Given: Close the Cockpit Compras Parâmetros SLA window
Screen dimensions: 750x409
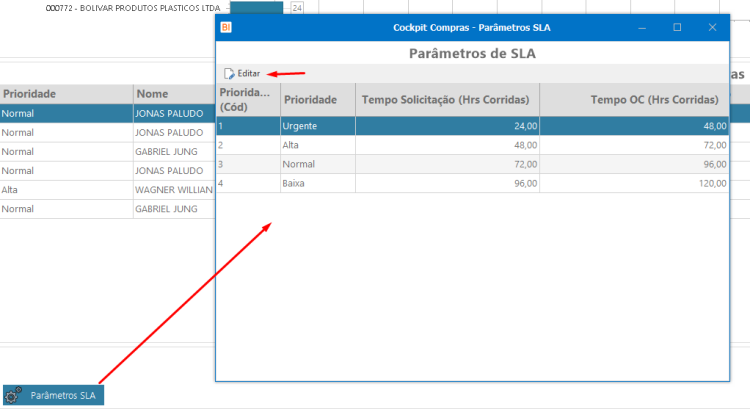Looking at the screenshot, I should pos(712,28).
